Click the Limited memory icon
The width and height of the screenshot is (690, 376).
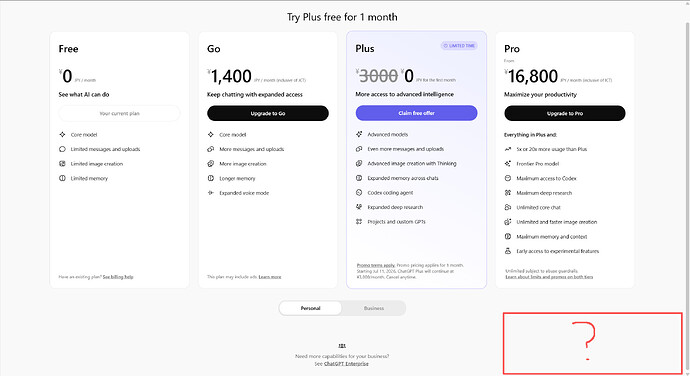pos(62,178)
